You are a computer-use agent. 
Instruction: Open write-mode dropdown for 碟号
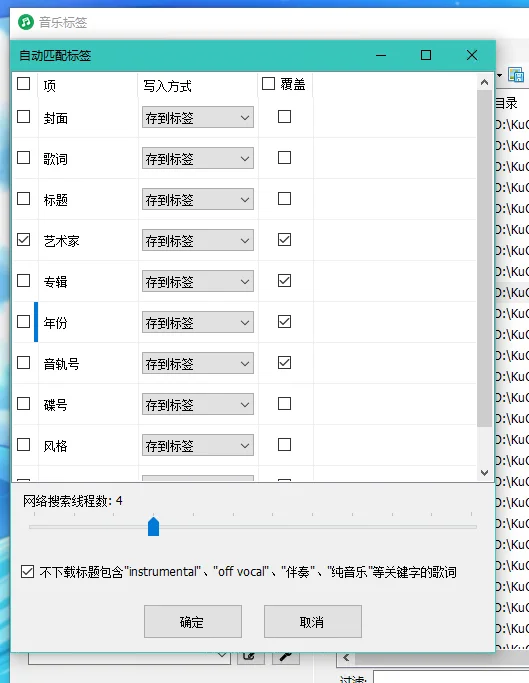(198, 404)
